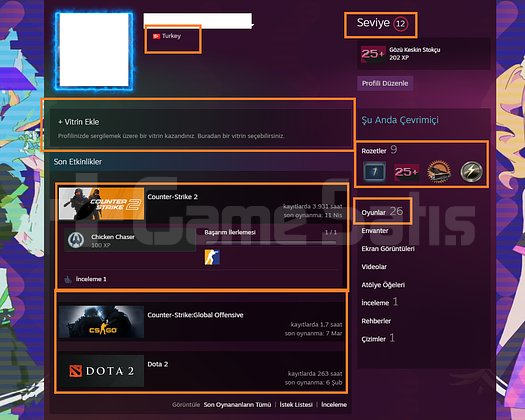The image size is (525, 420).
Task: Click the Başarım İlerlemesi label
Action: pyautogui.click(x=230, y=232)
